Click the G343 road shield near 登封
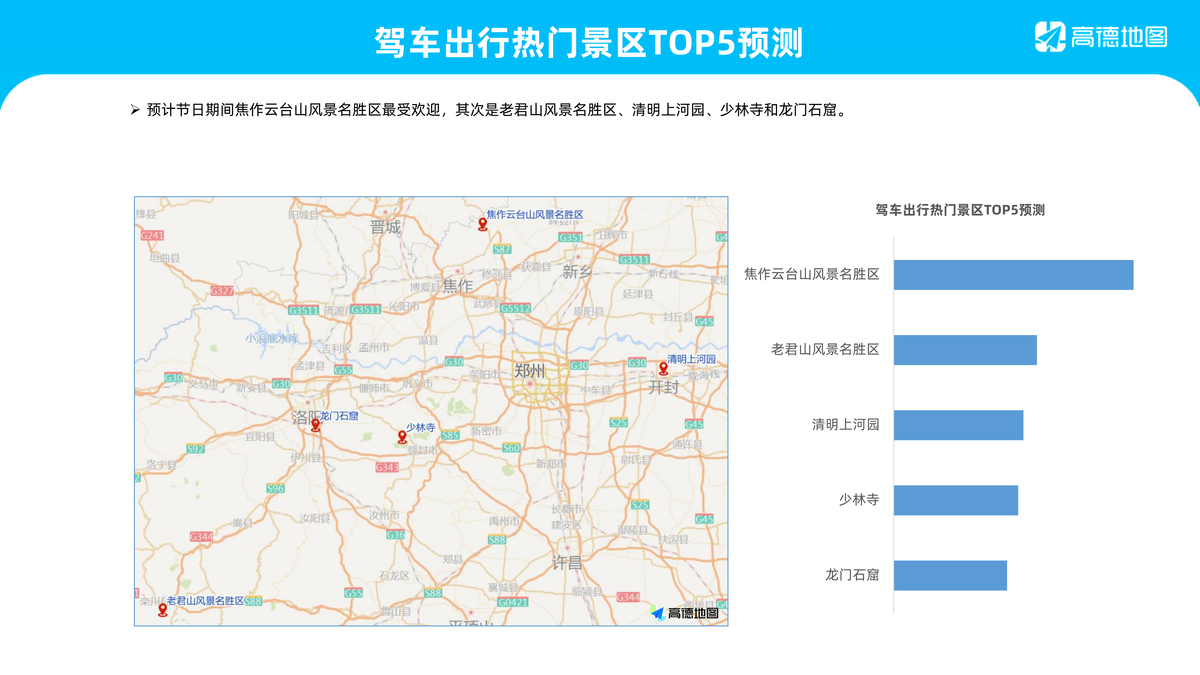The image size is (1200, 675). 387,467
